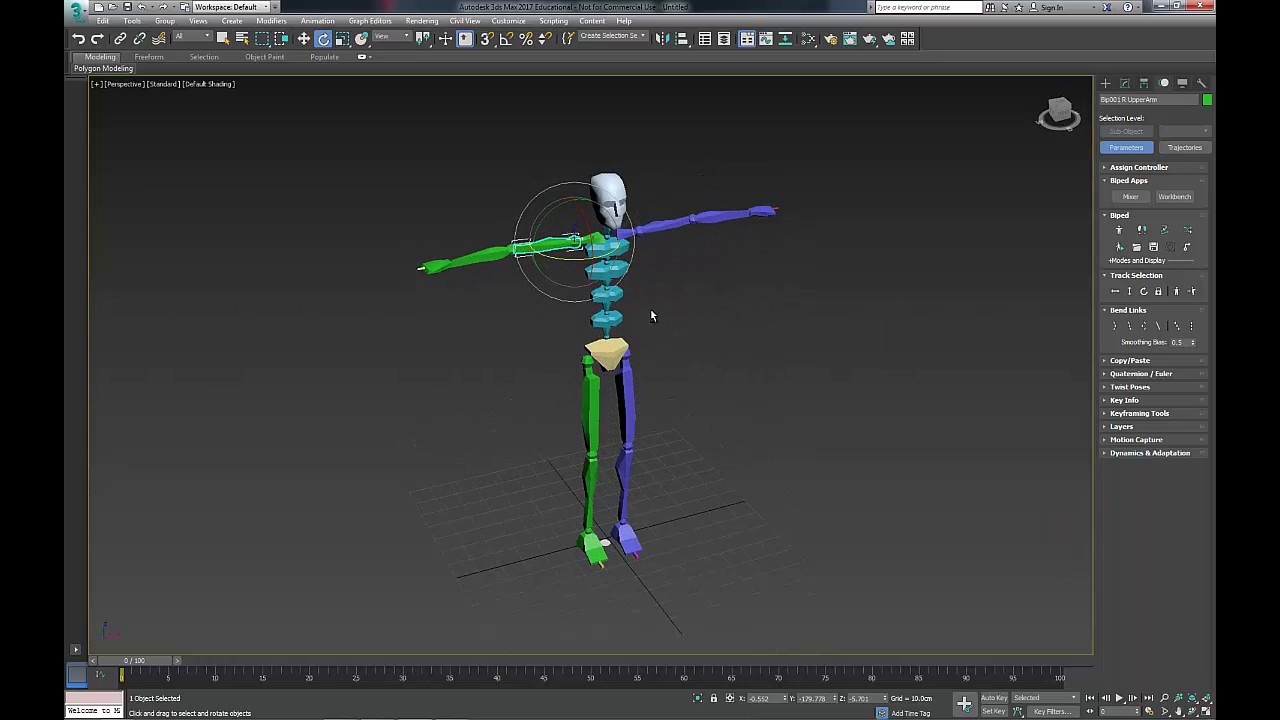Screen dimensions: 1280x720
Task: Open the Rendering menu
Action: point(422,21)
